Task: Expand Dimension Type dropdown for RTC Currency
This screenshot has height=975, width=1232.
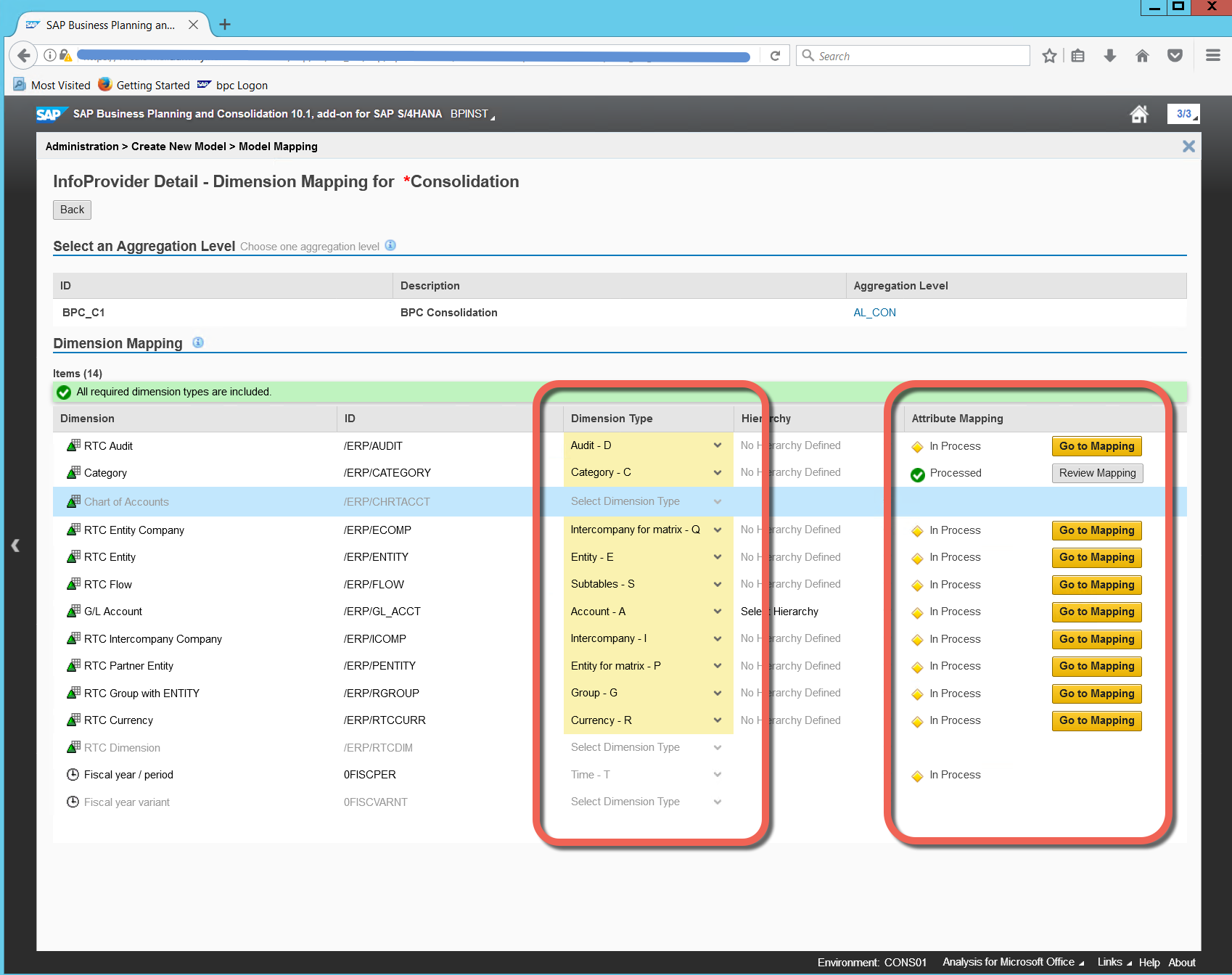Action: (x=717, y=720)
